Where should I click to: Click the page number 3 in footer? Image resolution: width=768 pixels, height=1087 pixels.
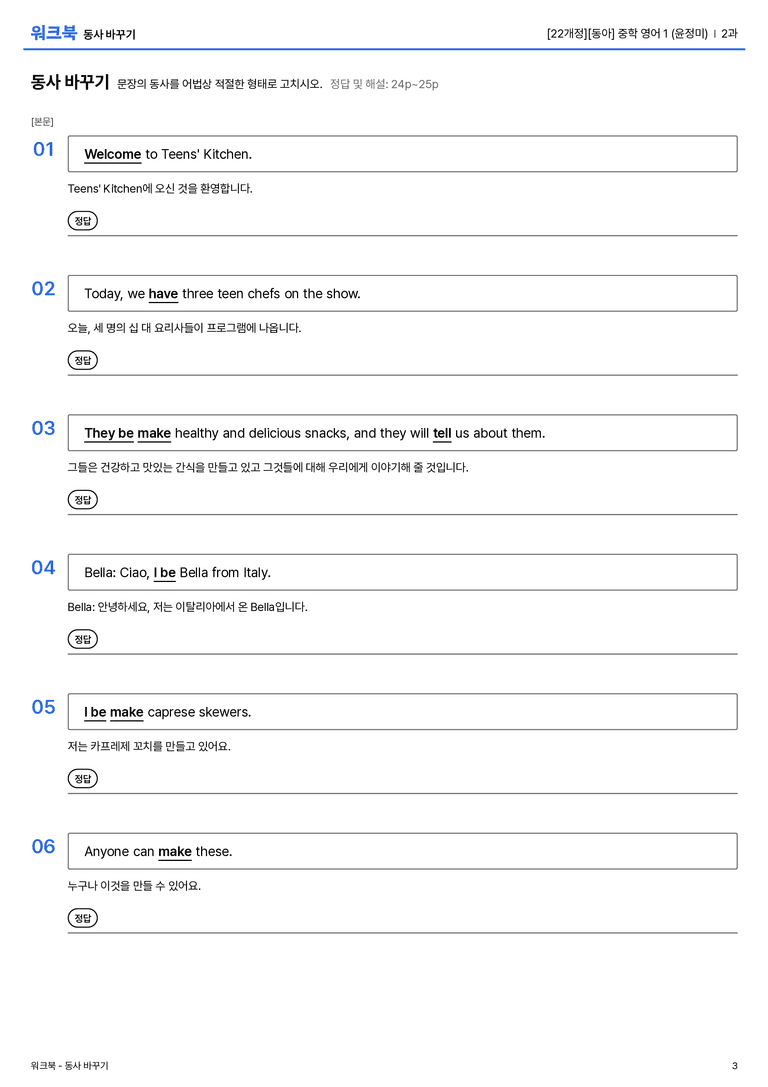[x=735, y=1066]
